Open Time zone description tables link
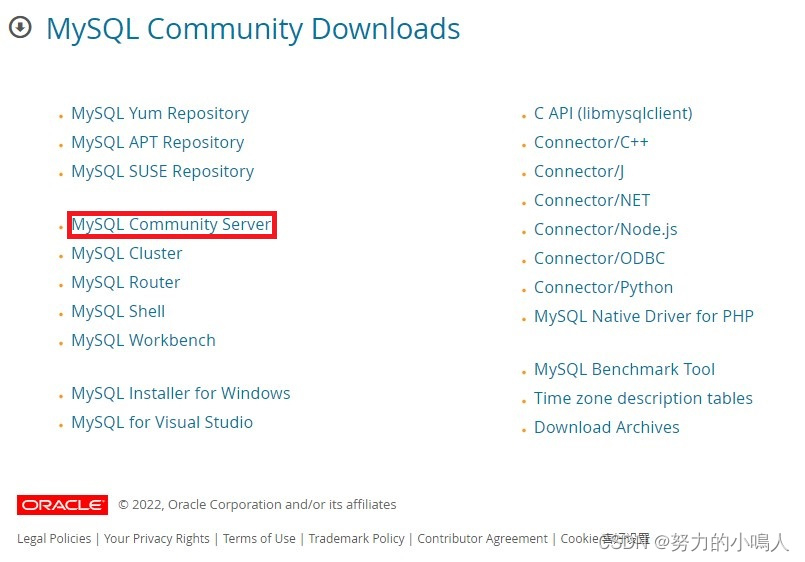Screen dimensions: 805x562 (x=643, y=398)
